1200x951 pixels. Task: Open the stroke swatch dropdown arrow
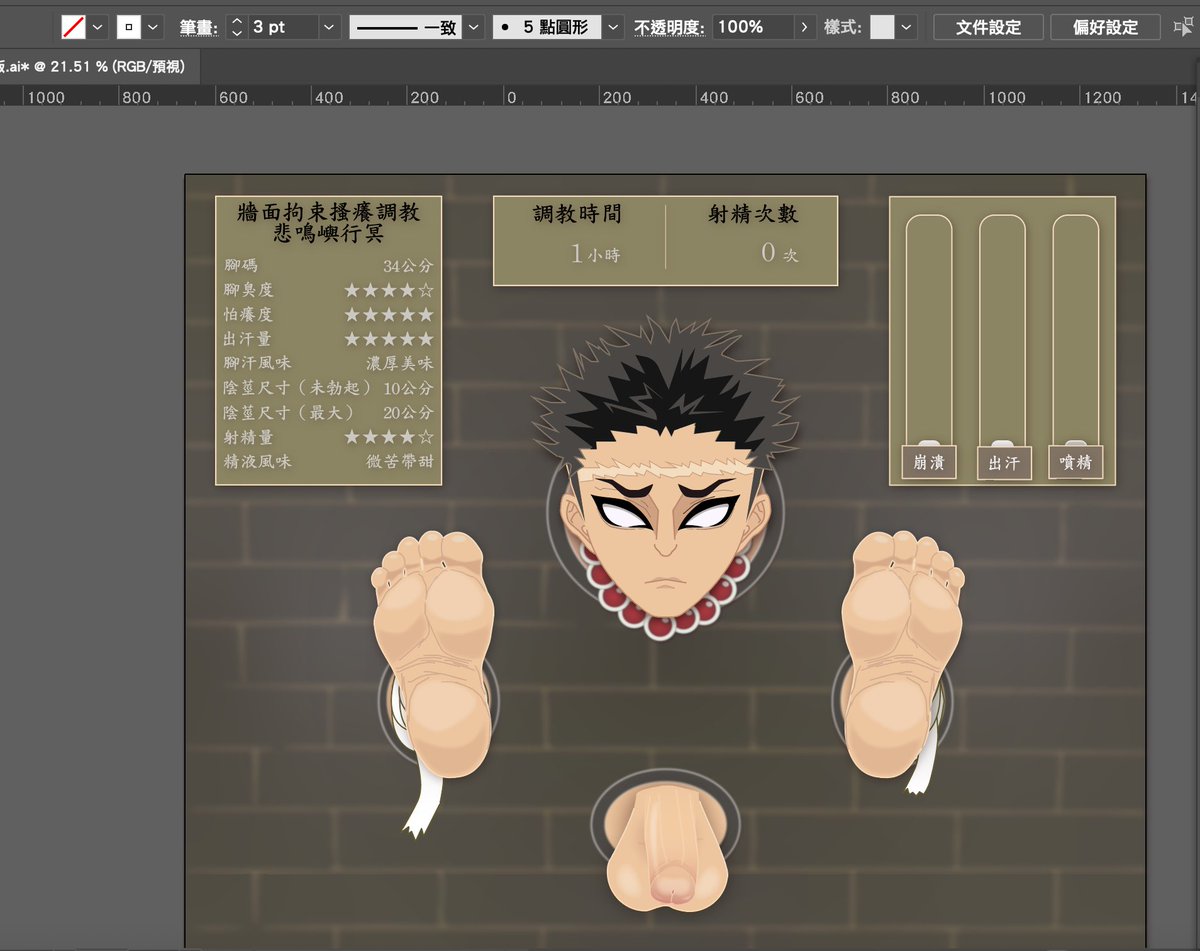[x=153, y=27]
